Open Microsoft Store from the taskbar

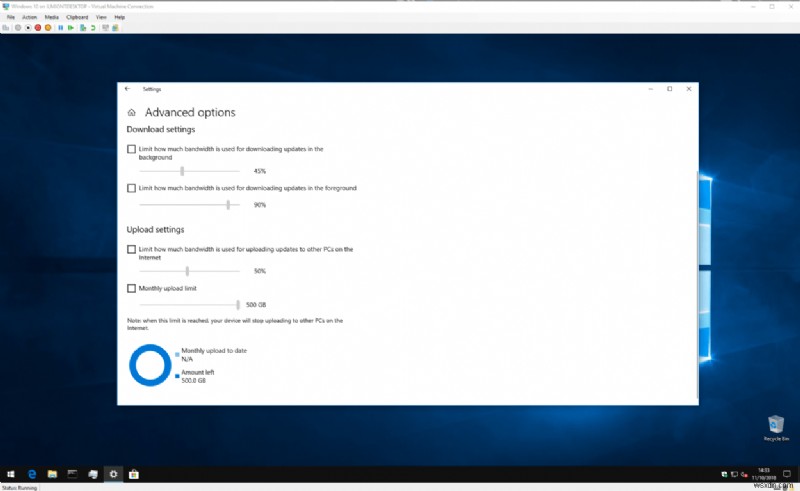pyautogui.click(x=134, y=474)
